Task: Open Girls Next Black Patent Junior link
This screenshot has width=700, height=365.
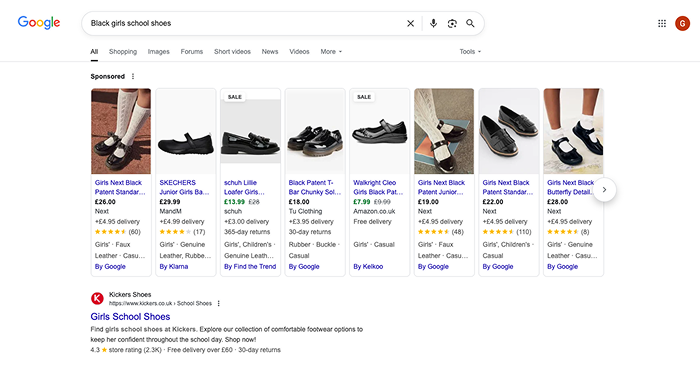Action: (441, 187)
